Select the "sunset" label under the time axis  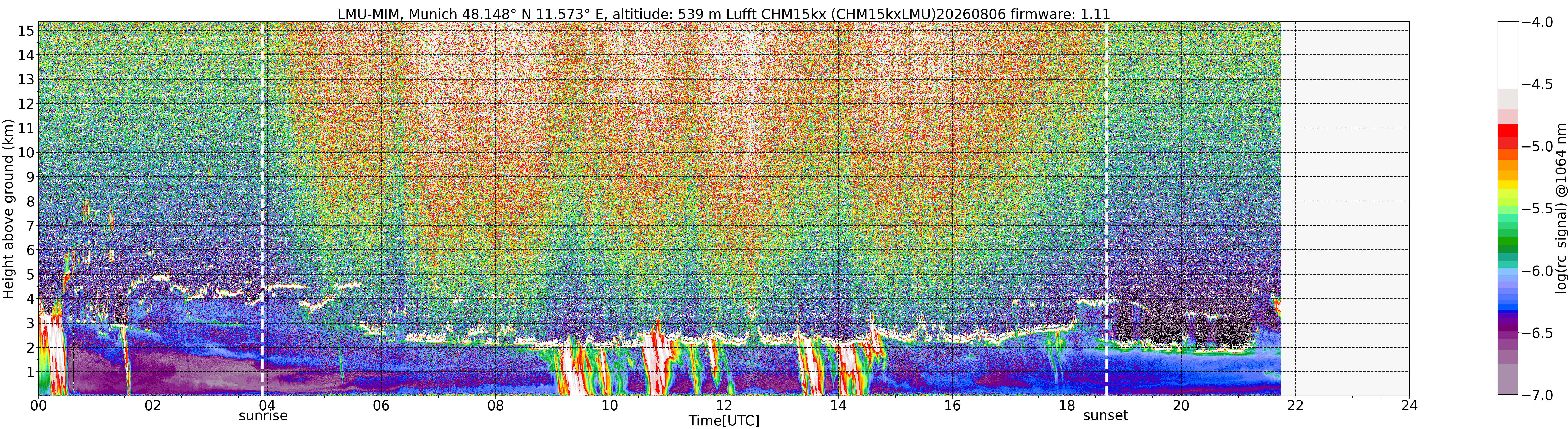coord(1105,415)
